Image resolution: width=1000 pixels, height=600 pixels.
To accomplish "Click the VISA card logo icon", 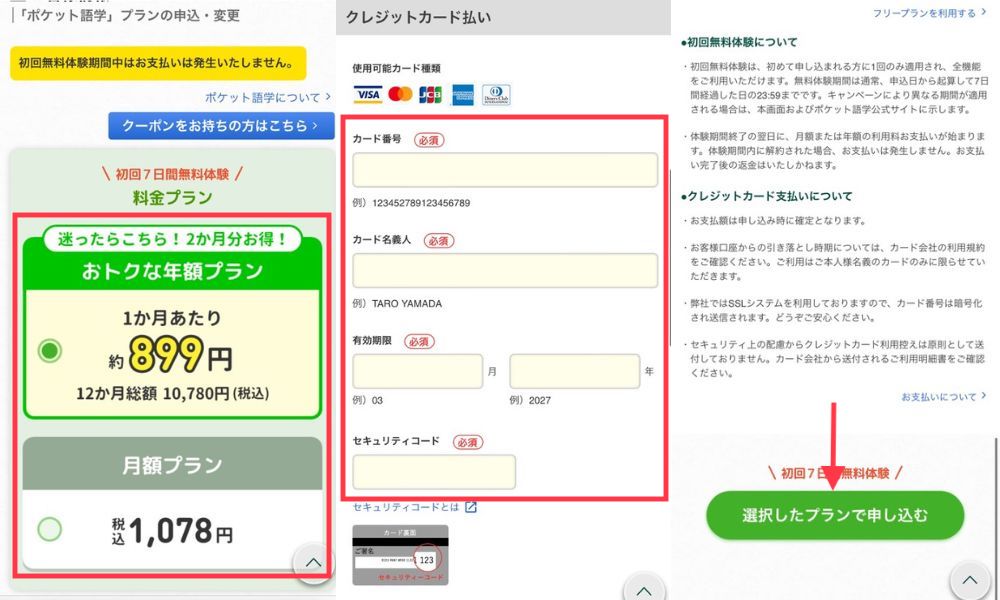I will [368, 95].
